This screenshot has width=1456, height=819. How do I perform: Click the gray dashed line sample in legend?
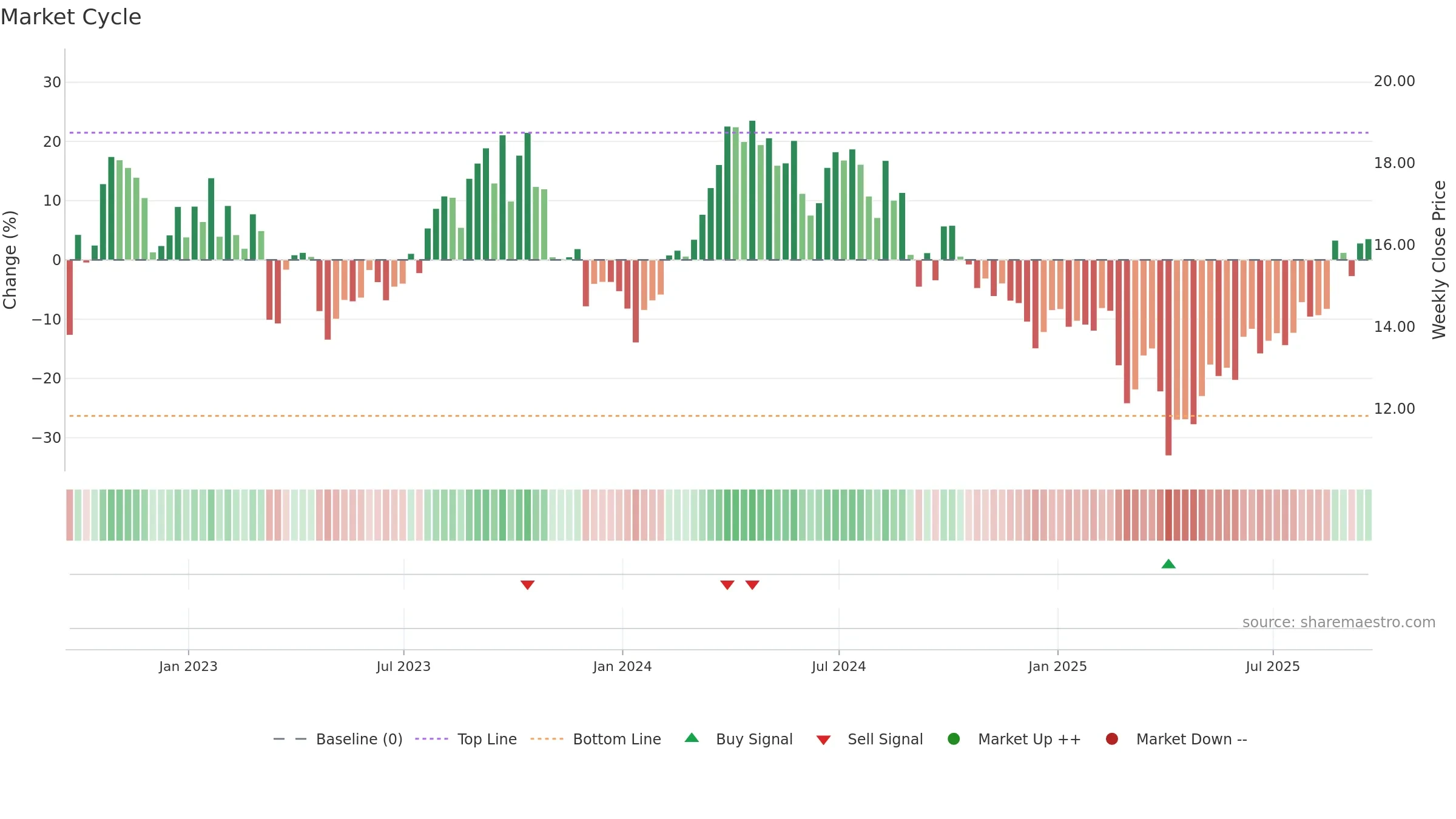coord(290,739)
